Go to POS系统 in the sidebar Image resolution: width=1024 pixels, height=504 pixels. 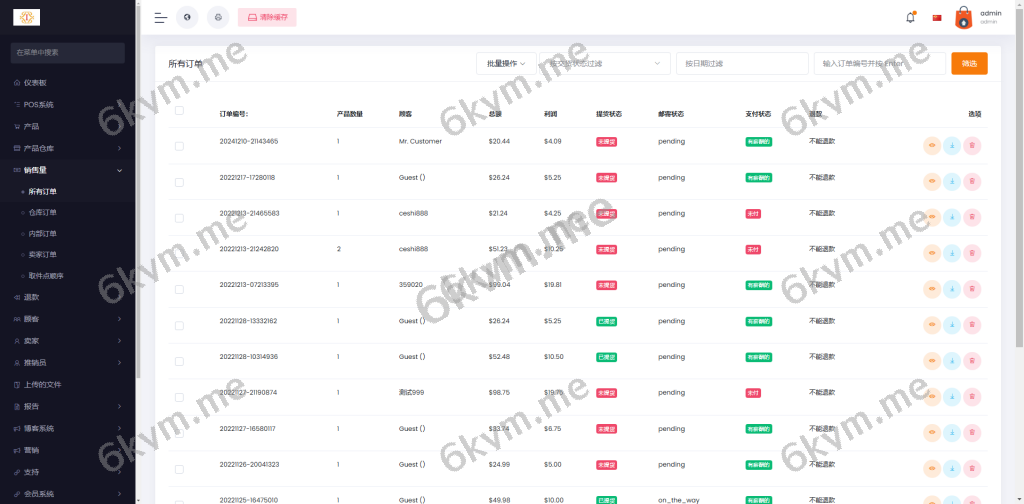click(x=39, y=104)
